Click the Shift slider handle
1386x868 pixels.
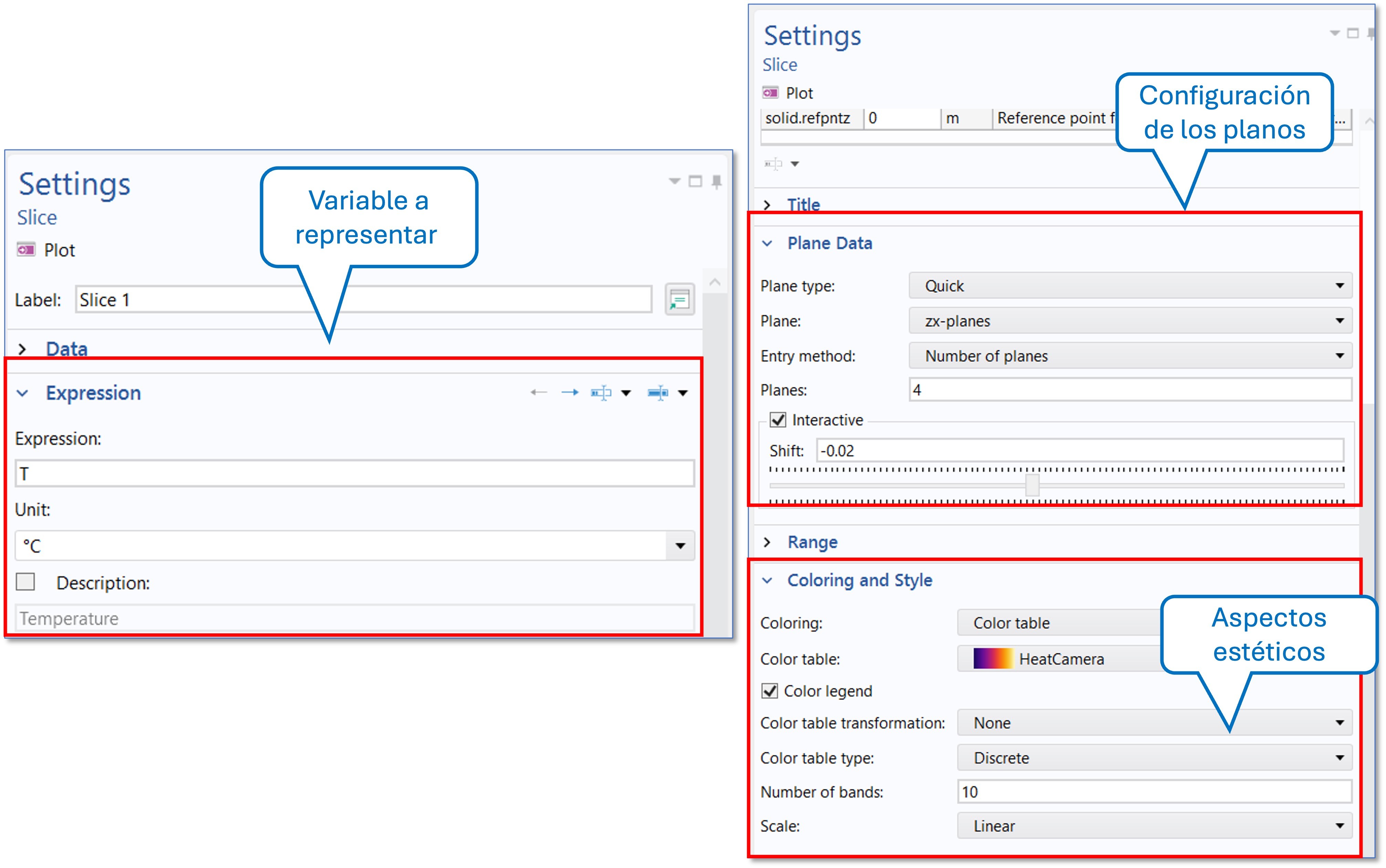pyautogui.click(x=1032, y=485)
